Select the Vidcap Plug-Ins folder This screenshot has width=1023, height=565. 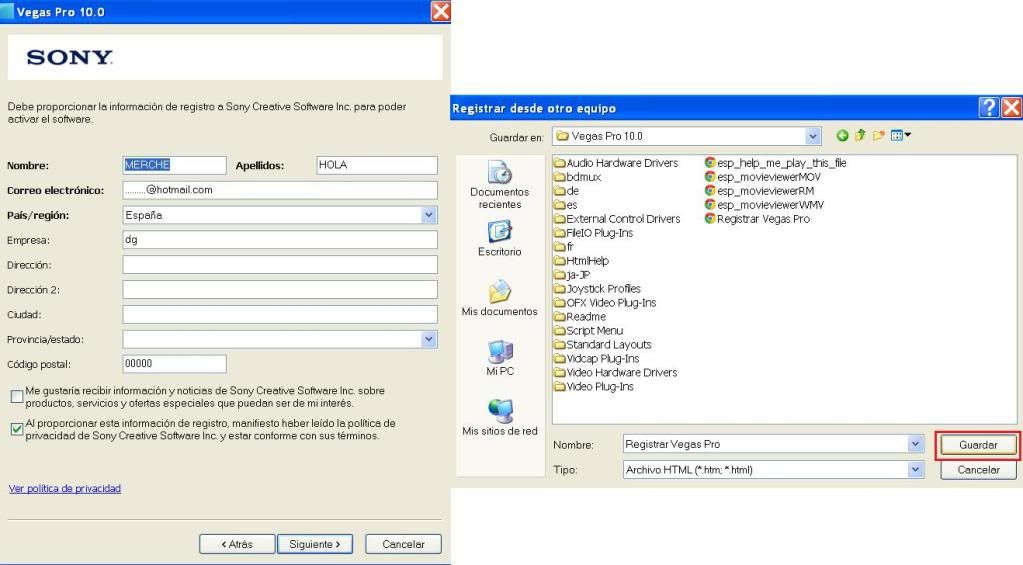pyautogui.click(x=597, y=359)
